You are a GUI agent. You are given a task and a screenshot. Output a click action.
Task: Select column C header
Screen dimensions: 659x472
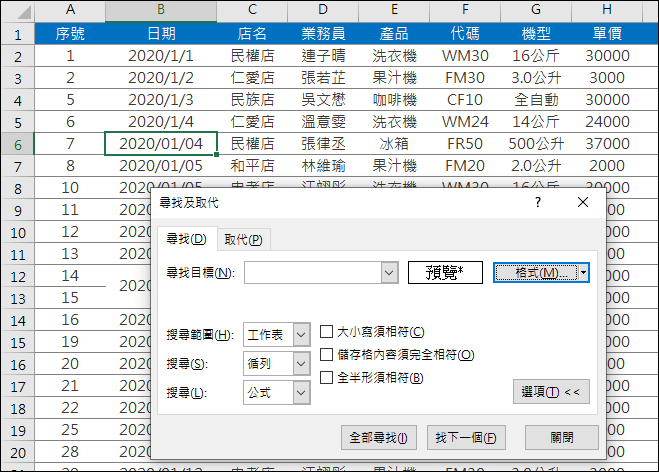pos(252,10)
